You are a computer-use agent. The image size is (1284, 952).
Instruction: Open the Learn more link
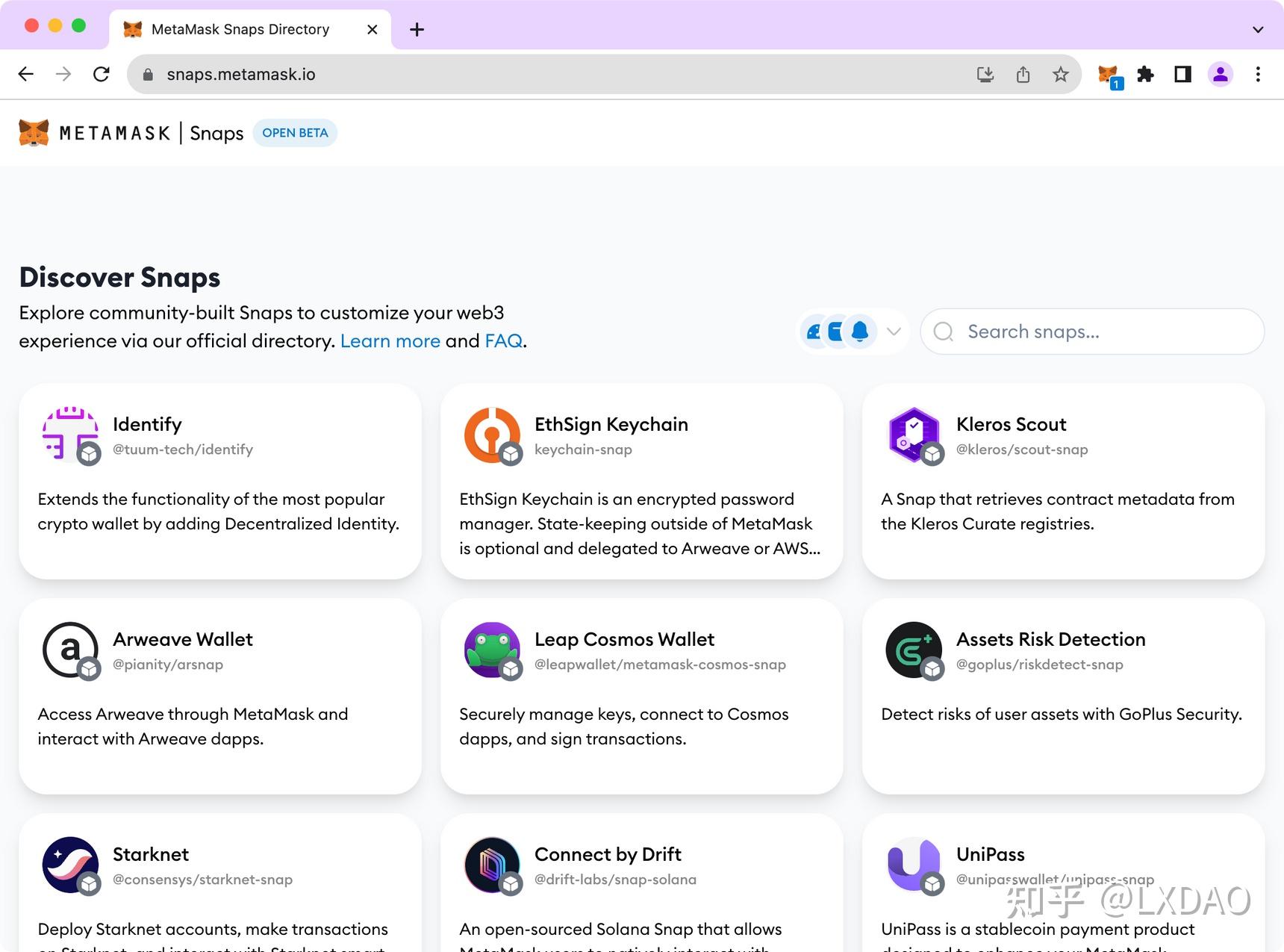pos(390,340)
